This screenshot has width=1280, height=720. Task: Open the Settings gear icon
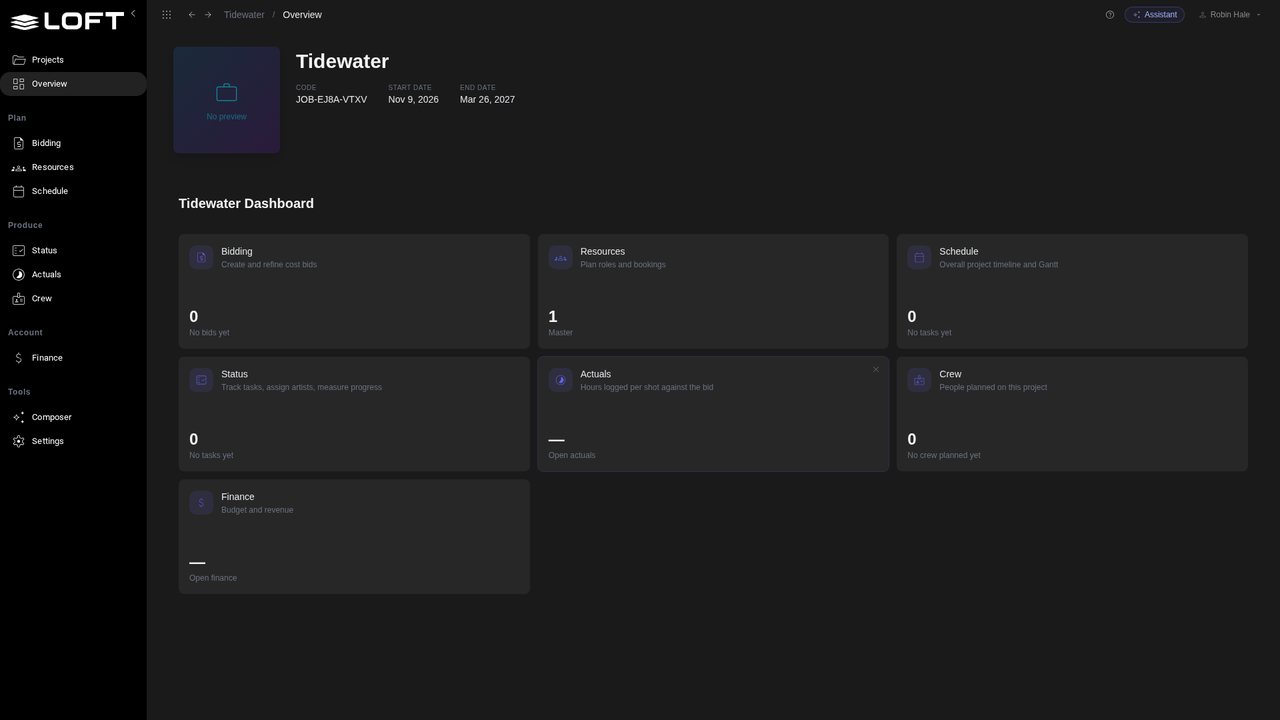pos(18,441)
